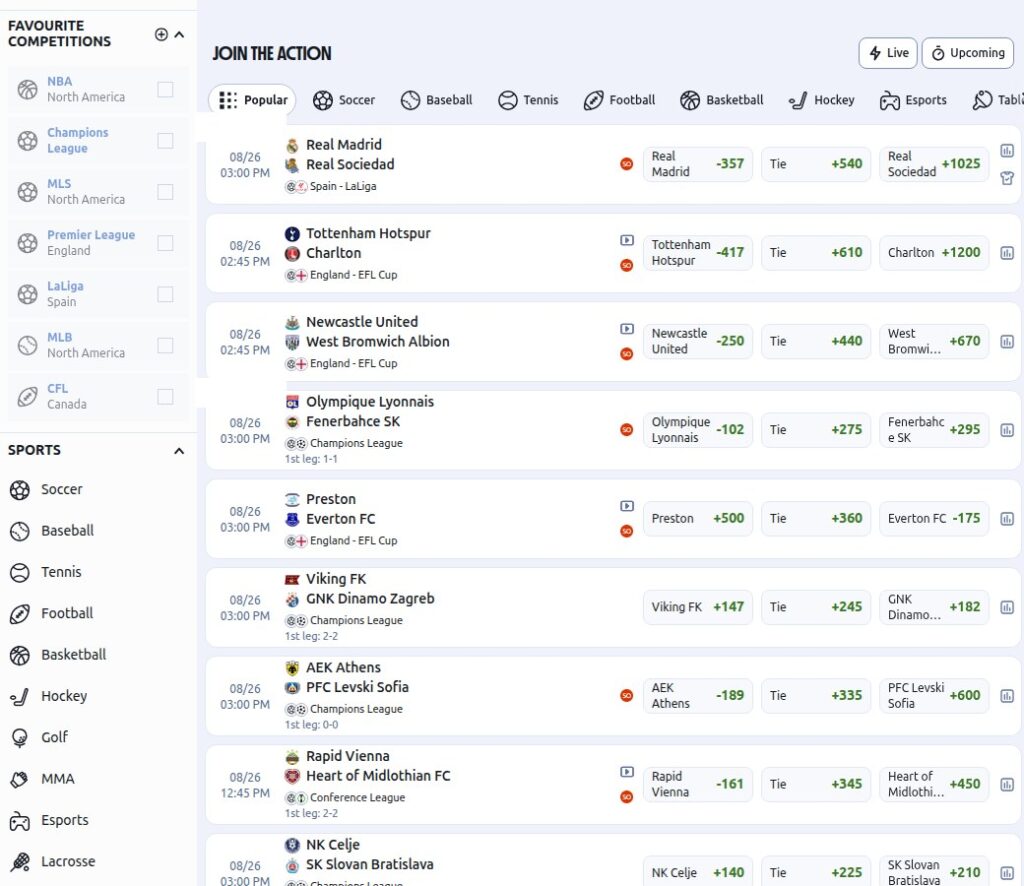The width and height of the screenshot is (1024, 886).
Task: Bet on Real Madrid at -357
Action: 697,164
